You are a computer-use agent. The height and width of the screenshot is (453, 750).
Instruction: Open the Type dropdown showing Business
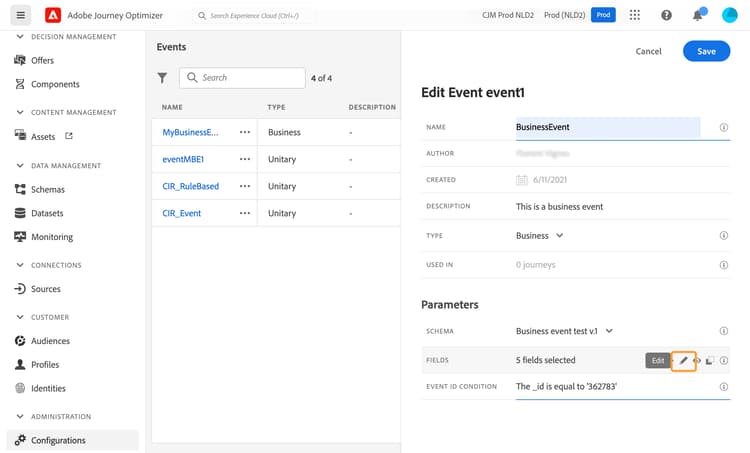coord(540,235)
